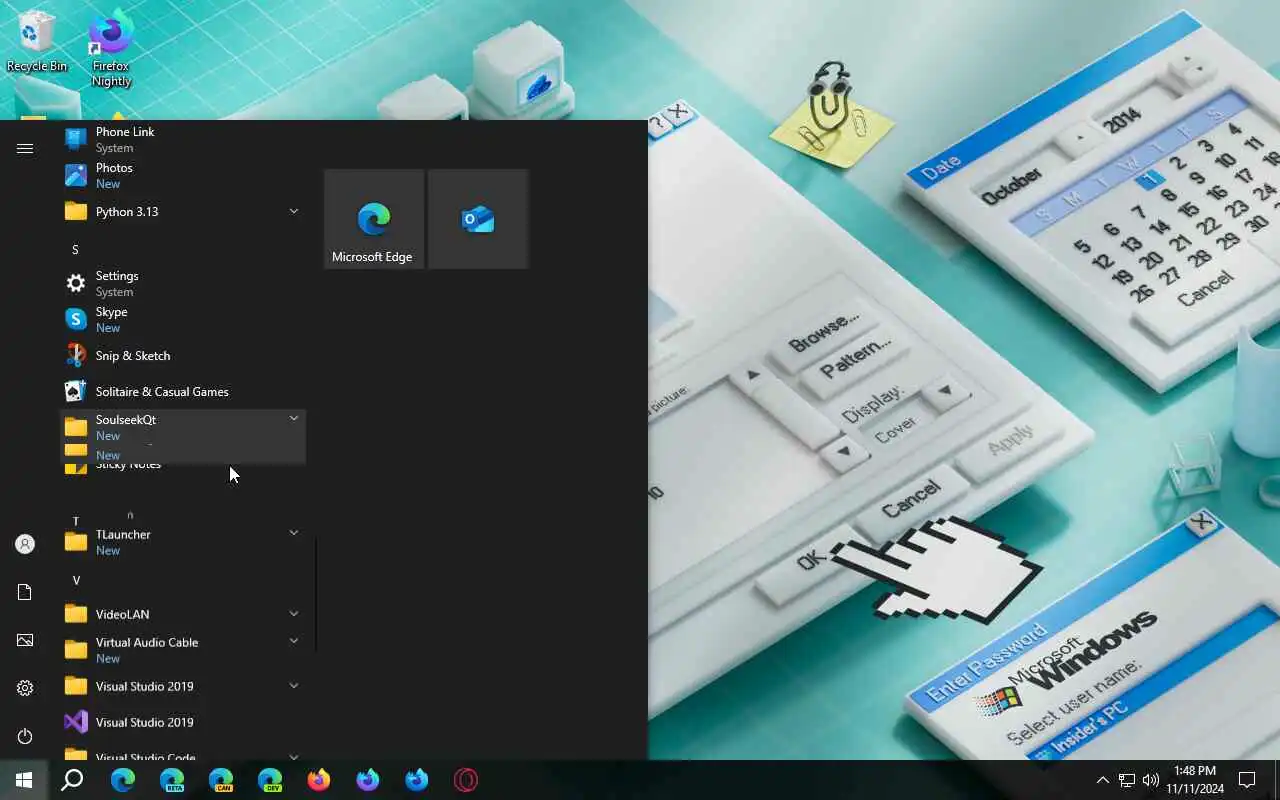Open Phone Link from the app list
This screenshot has width=1280, height=800.
click(x=183, y=139)
